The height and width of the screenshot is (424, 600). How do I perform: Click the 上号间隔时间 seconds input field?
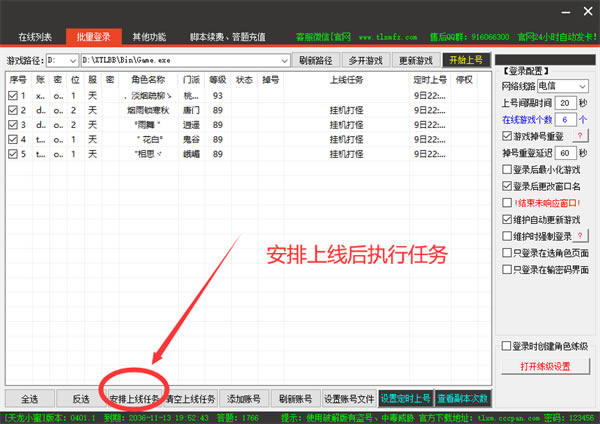click(564, 103)
